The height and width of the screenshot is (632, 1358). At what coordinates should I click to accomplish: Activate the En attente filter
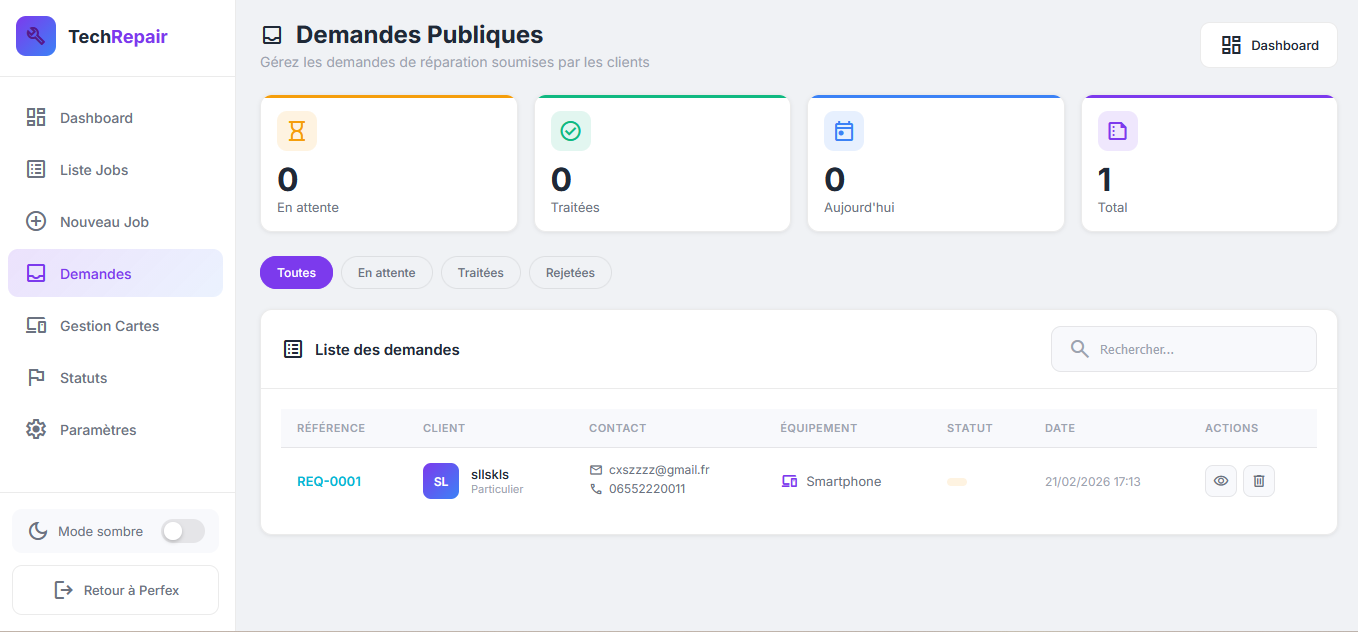point(386,272)
